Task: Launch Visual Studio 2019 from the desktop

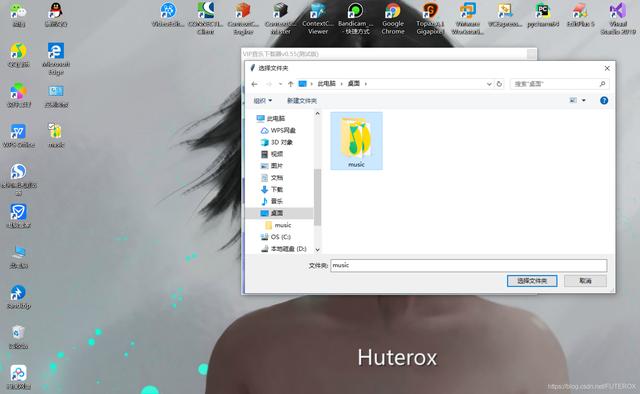Action: pyautogui.click(x=618, y=18)
